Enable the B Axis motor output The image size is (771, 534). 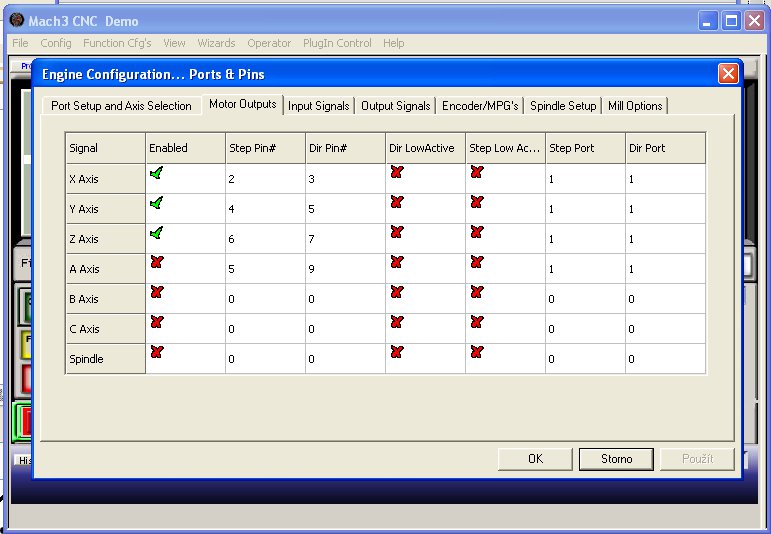click(156, 293)
